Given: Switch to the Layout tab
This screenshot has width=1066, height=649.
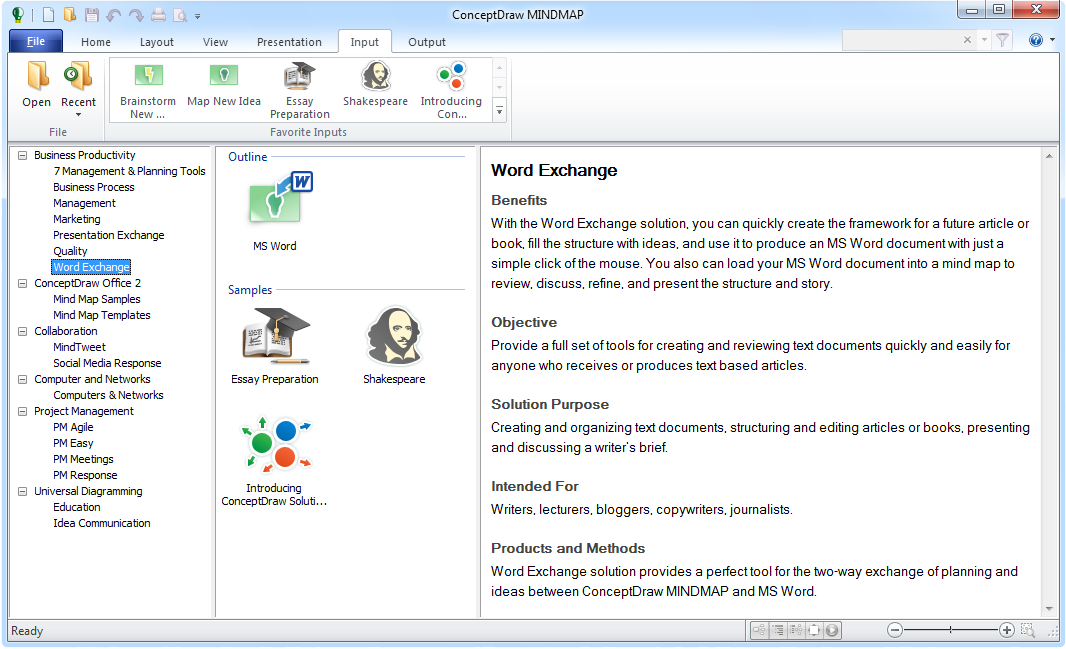Looking at the screenshot, I should click(156, 42).
